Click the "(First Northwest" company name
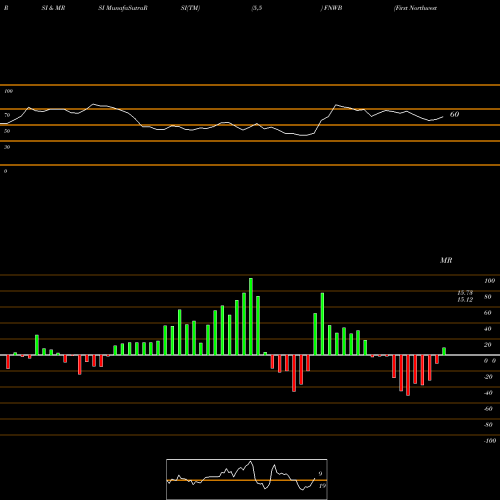This screenshot has height=500, width=500. [x=415, y=8]
